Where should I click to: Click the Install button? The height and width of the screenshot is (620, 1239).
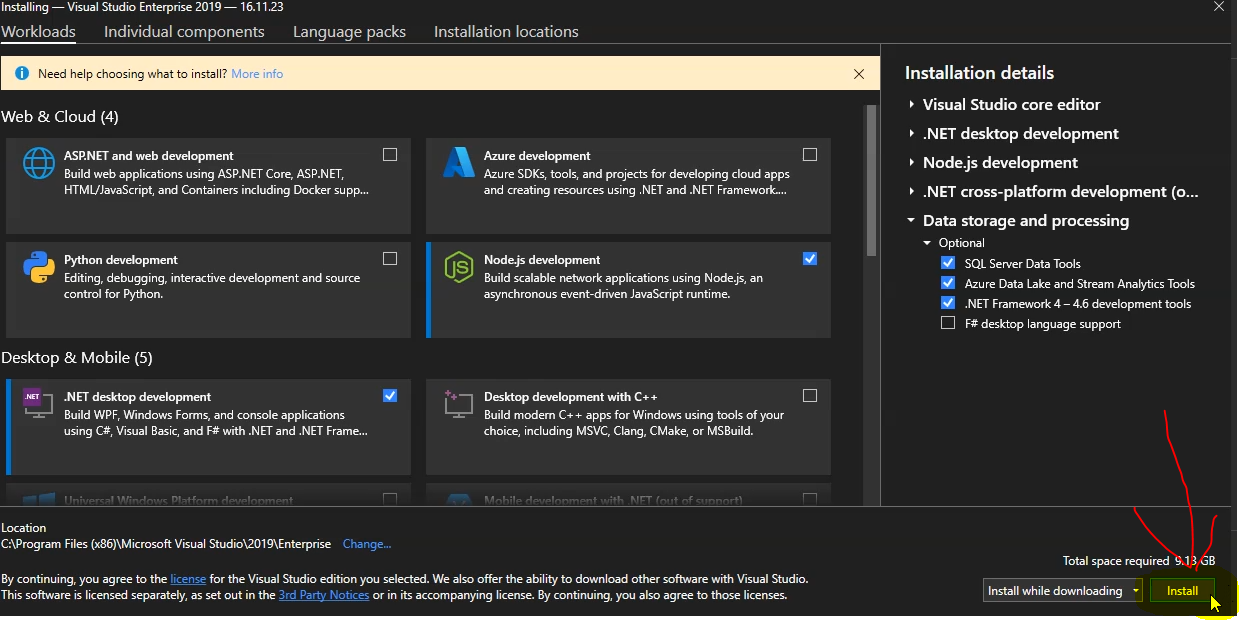coord(1182,590)
